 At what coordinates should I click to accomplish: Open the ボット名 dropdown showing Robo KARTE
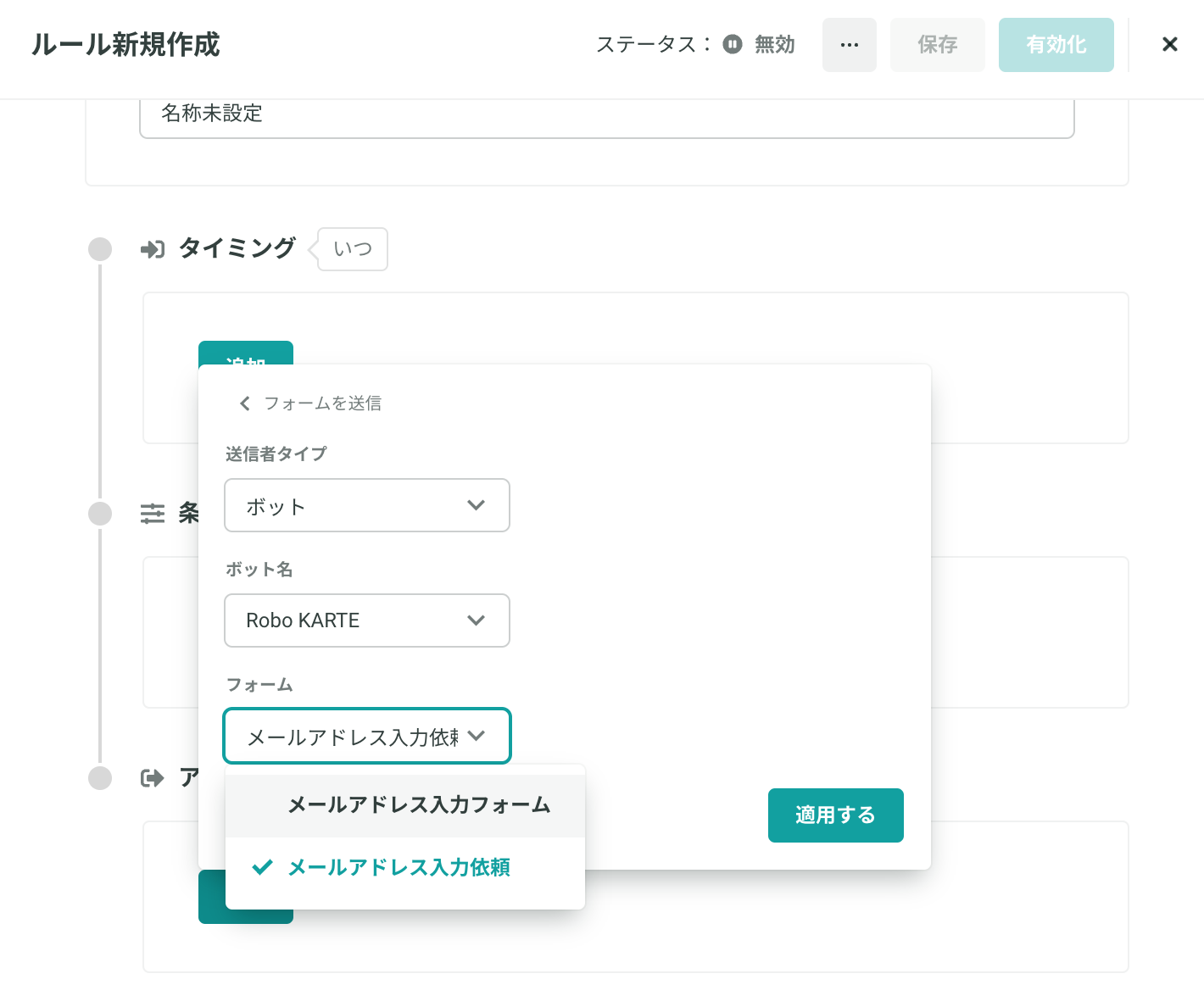click(x=367, y=620)
